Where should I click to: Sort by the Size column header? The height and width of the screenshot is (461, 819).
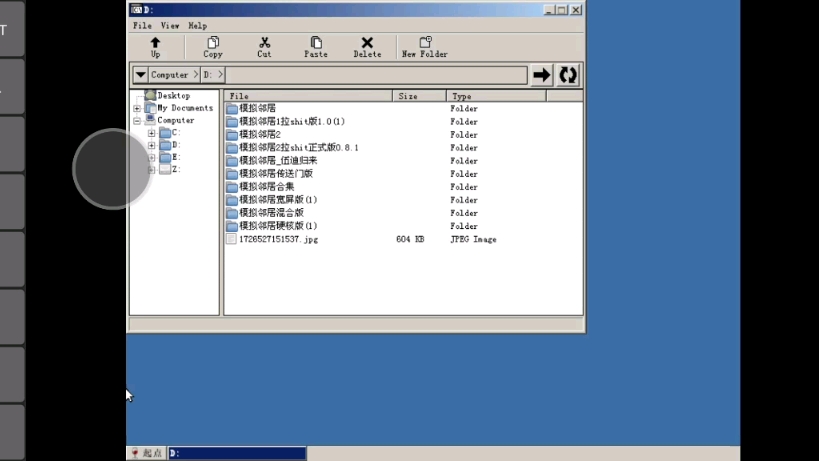(419, 96)
